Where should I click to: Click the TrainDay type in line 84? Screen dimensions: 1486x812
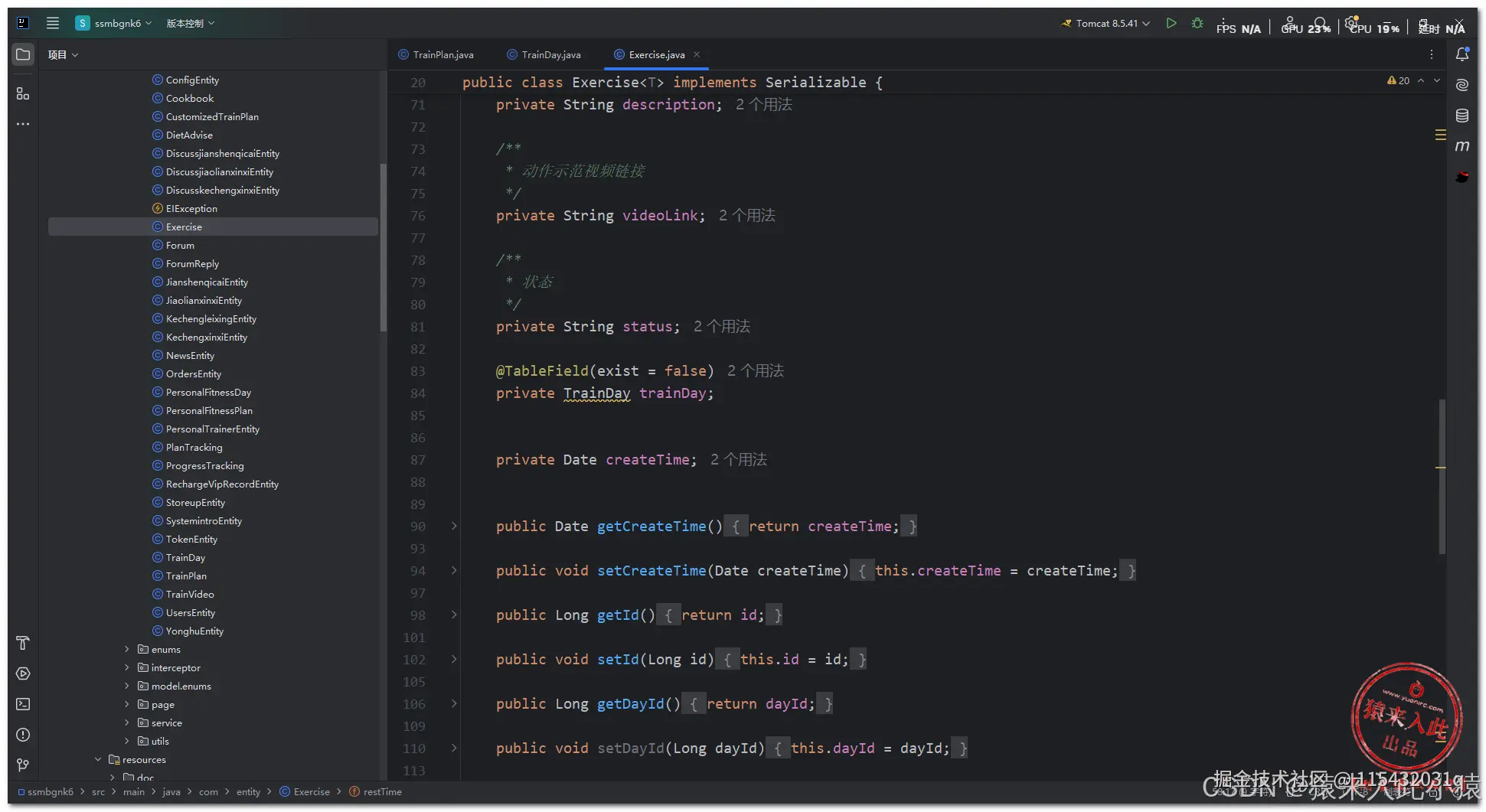597,393
